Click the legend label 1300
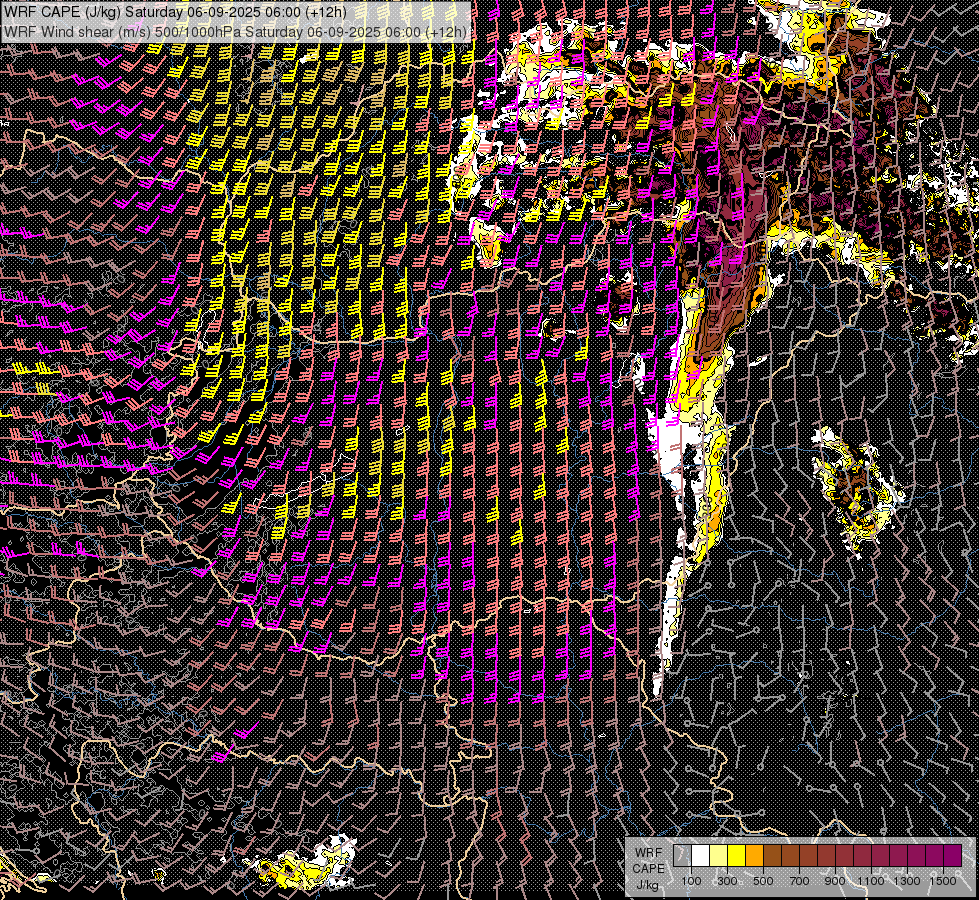 (907, 881)
